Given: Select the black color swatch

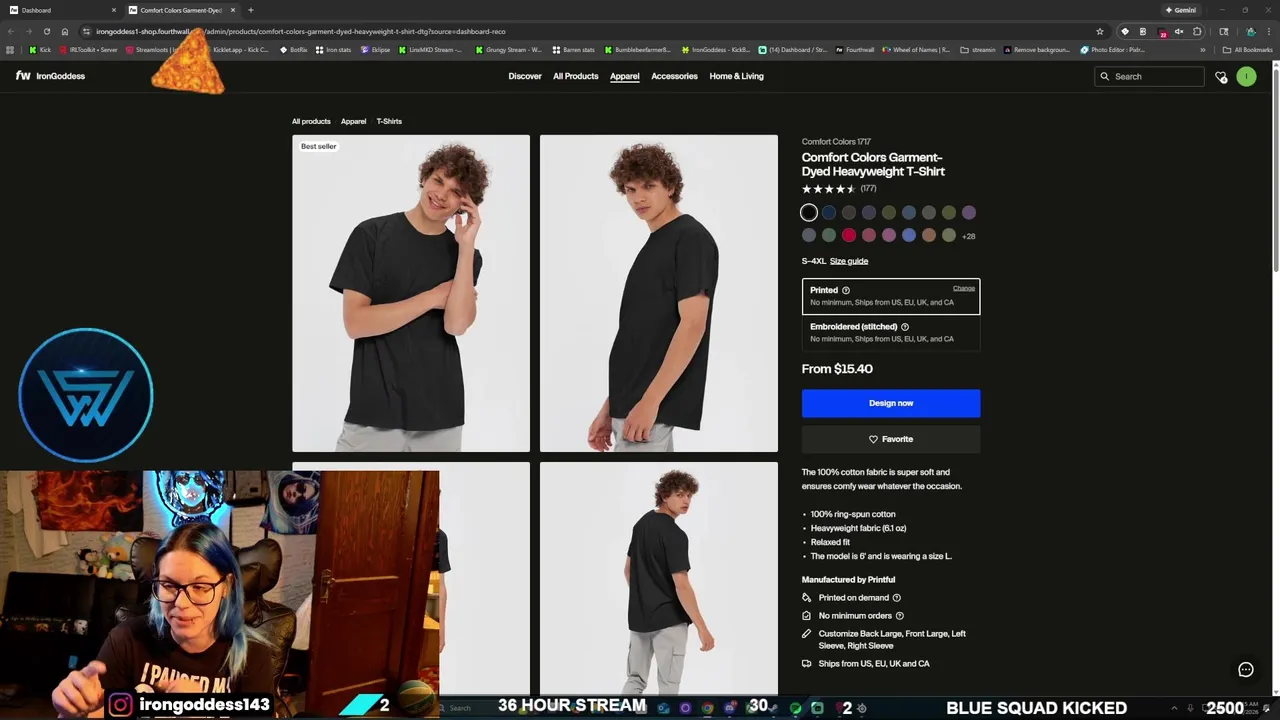Looking at the screenshot, I should click(809, 212).
